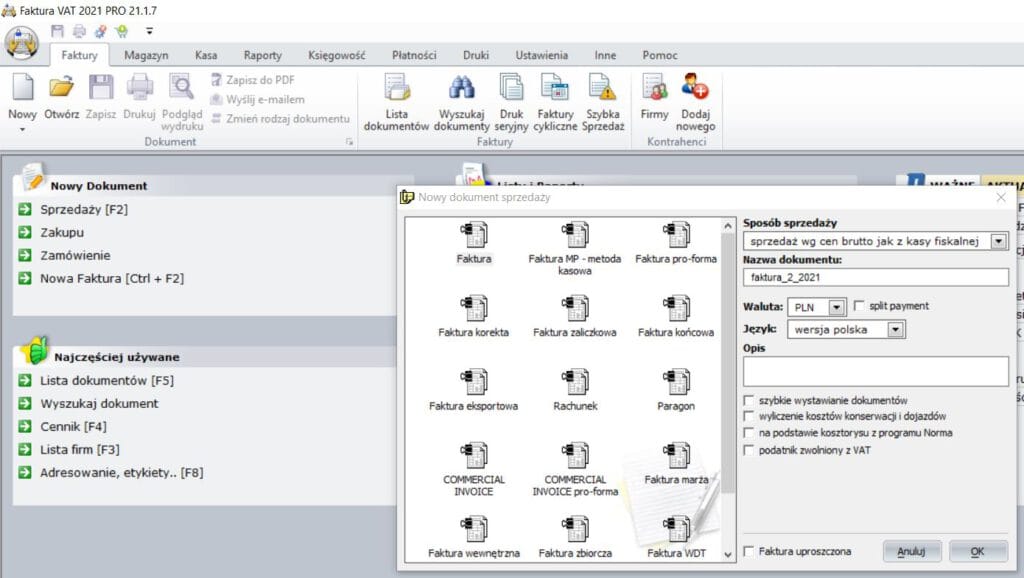Viewport: 1024px width, 578px height.
Task: Open the Księgowość ribbon tab
Action: [x=337, y=55]
